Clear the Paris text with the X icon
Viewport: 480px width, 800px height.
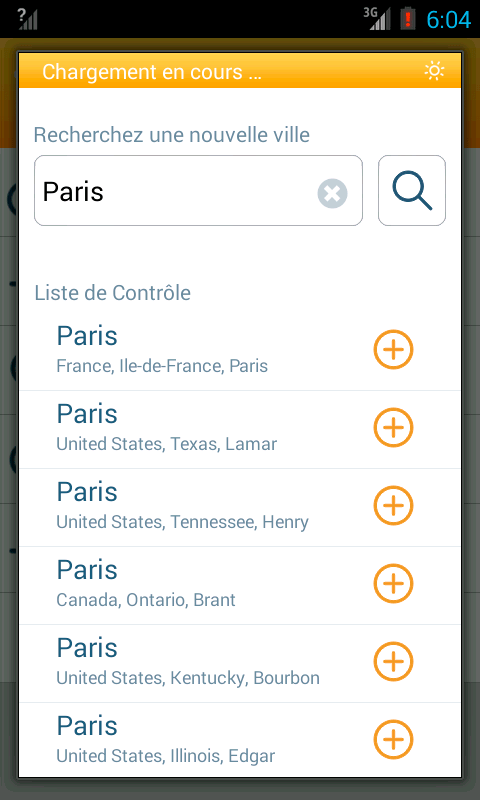point(332,193)
